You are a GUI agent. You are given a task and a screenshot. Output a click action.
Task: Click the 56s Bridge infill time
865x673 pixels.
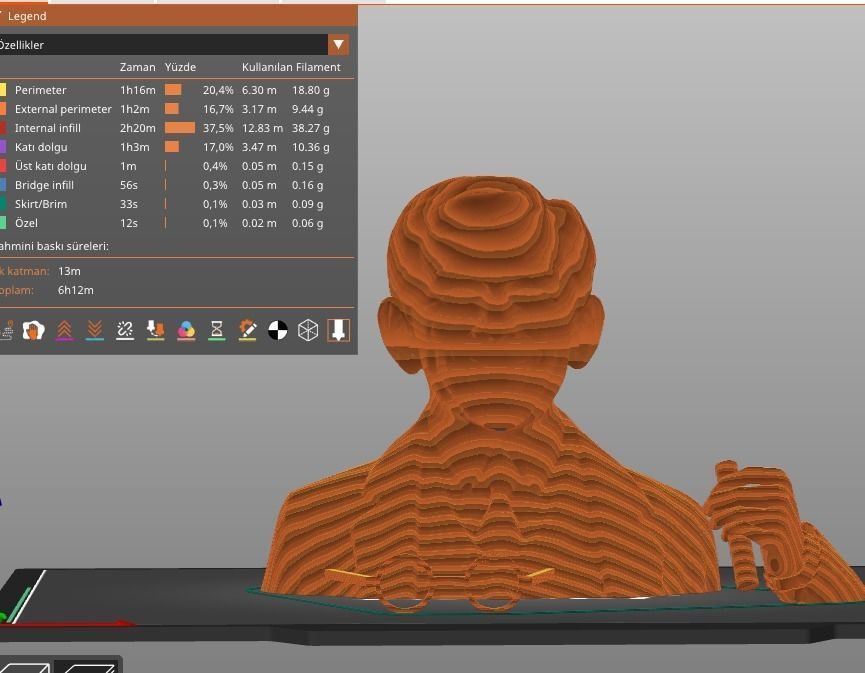click(129, 185)
